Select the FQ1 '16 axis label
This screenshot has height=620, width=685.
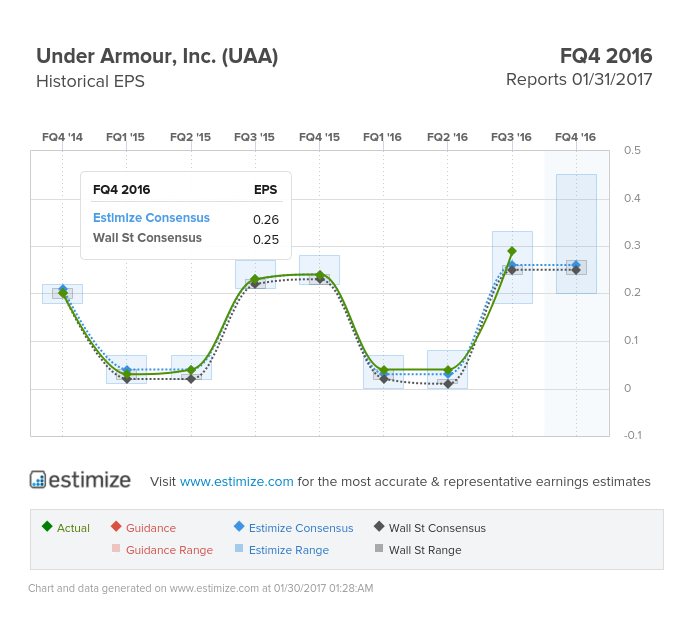click(x=382, y=137)
